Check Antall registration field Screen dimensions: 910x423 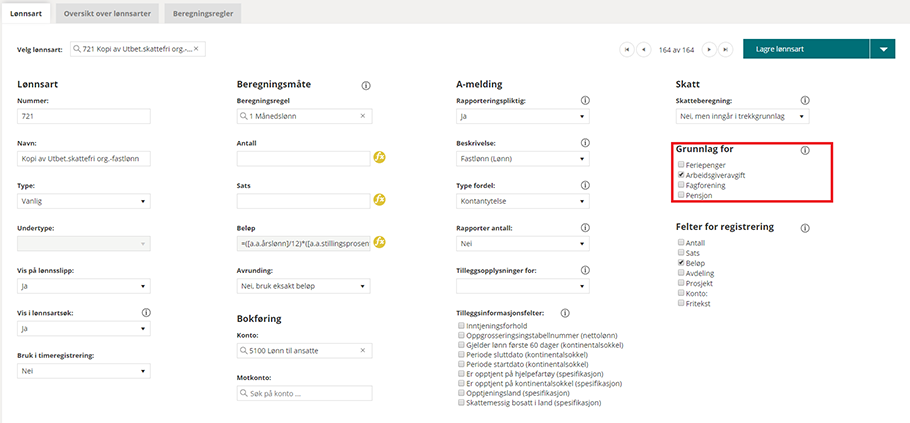click(x=681, y=243)
